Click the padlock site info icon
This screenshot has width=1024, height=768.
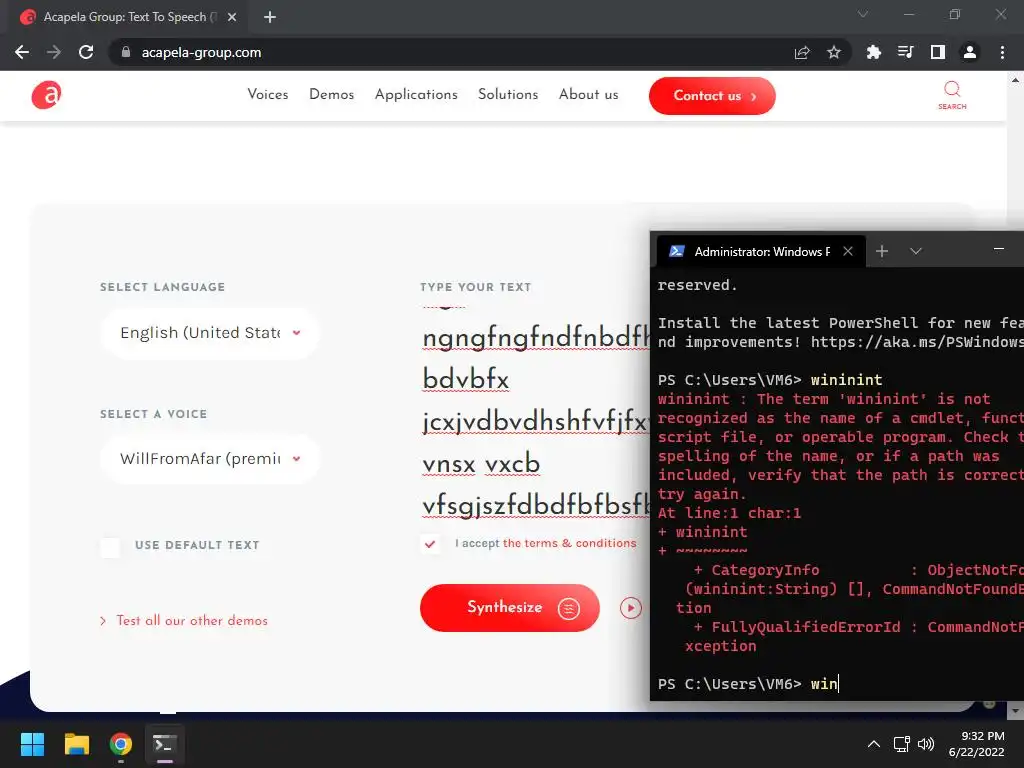click(126, 52)
